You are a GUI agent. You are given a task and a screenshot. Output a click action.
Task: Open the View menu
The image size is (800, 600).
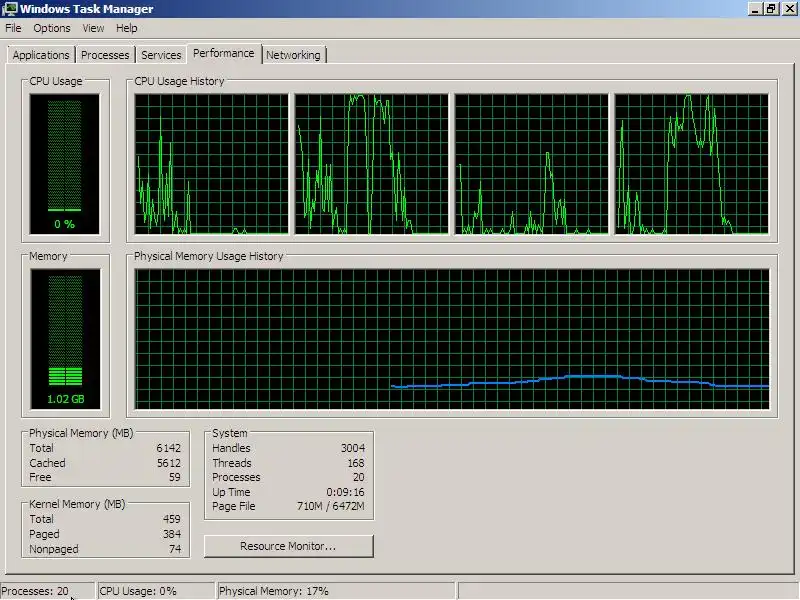93,28
